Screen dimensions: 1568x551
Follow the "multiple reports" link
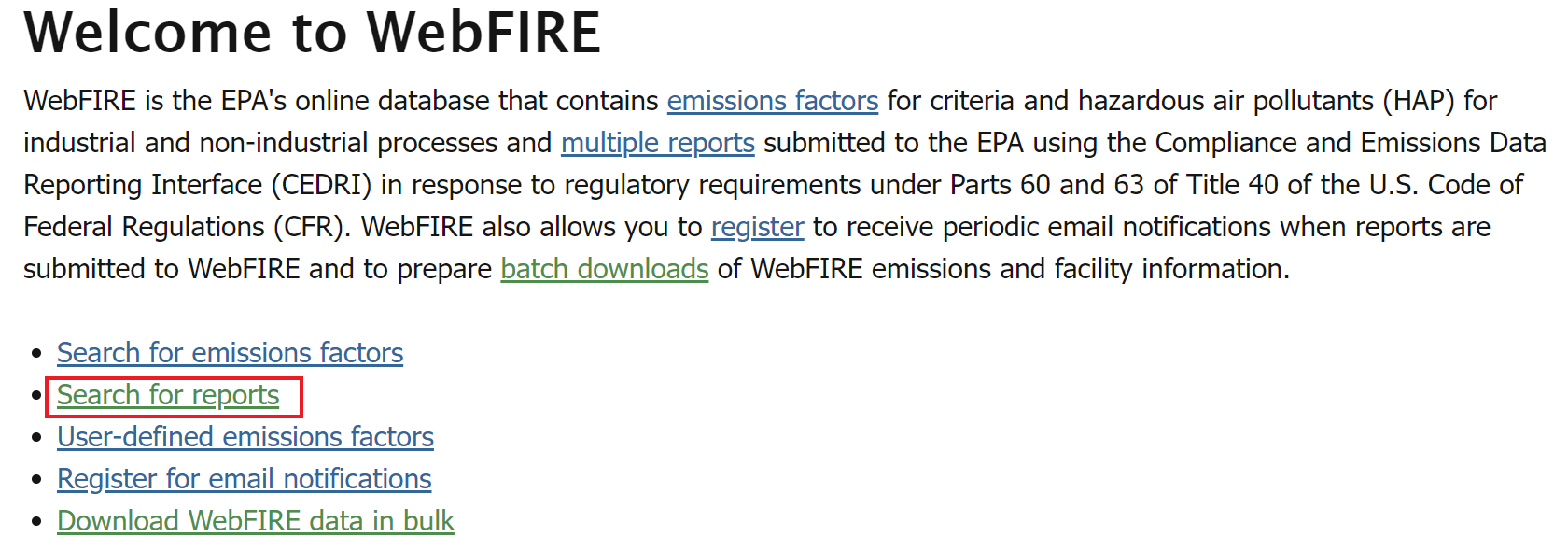pyautogui.click(x=658, y=143)
